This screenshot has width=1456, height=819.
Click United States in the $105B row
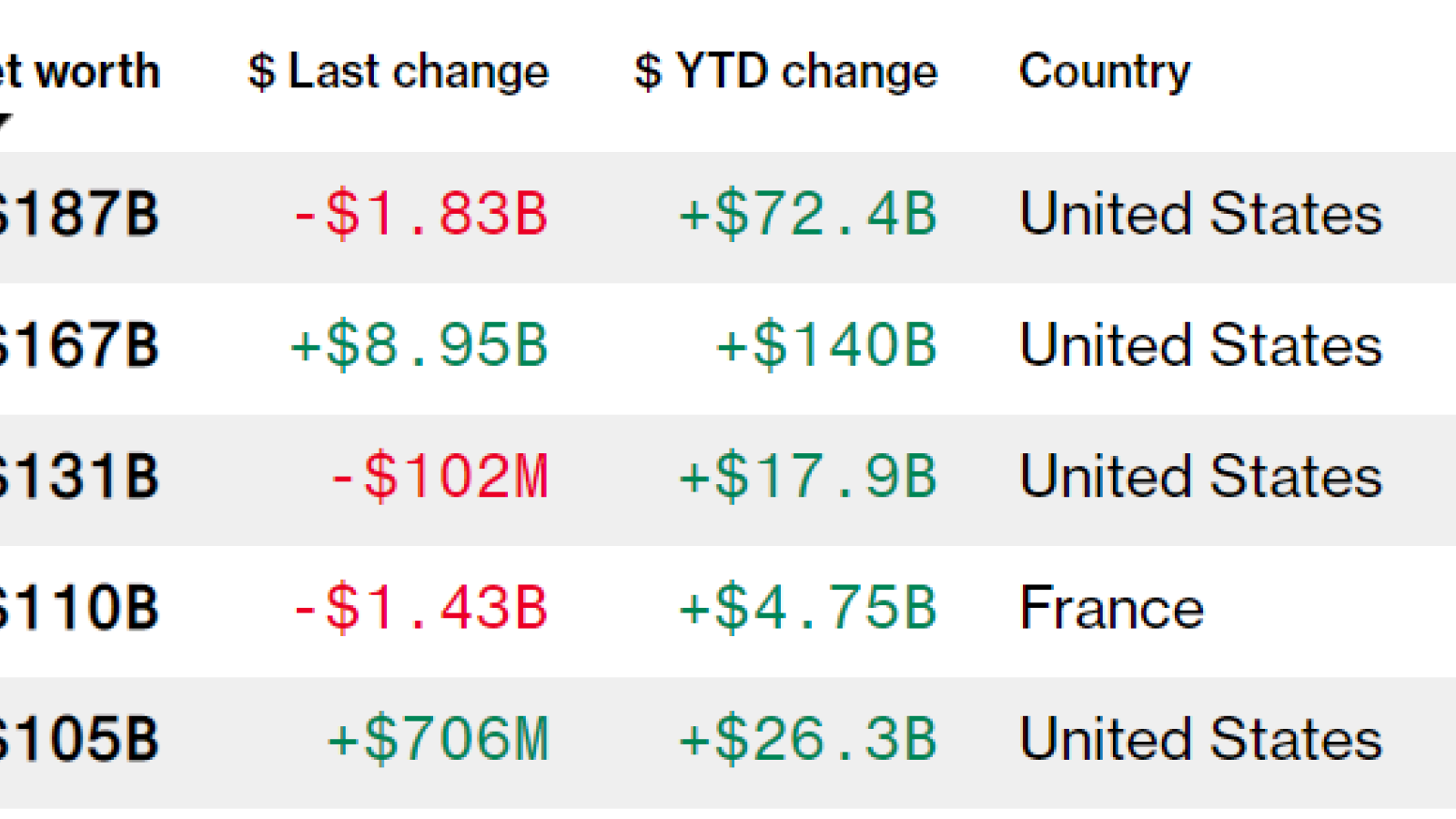(1200, 739)
